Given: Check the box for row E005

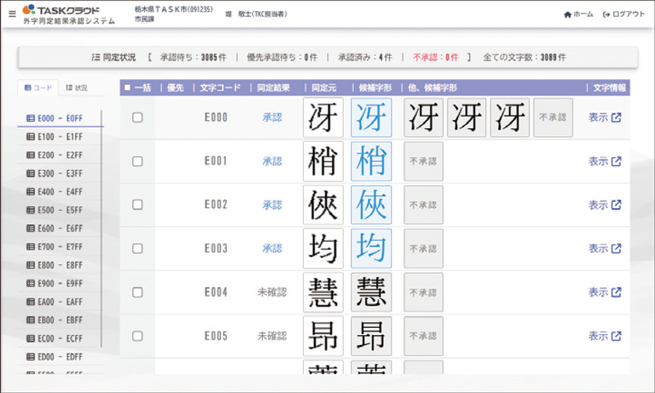Looking at the screenshot, I should coord(137,336).
